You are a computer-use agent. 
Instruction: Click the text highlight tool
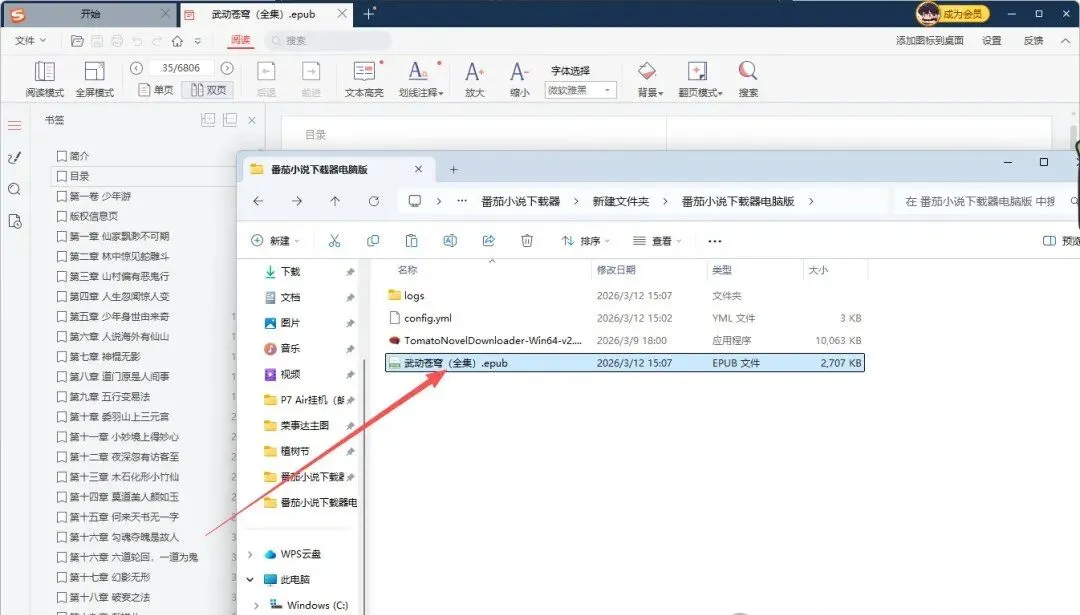(364, 79)
